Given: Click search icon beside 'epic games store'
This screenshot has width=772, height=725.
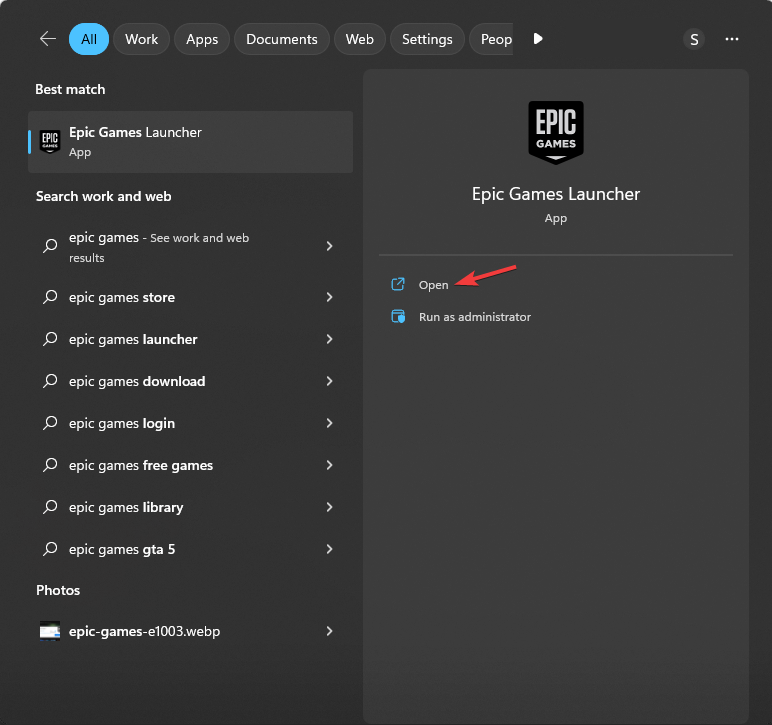Looking at the screenshot, I should pyautogui.click(x=50, y=297).
